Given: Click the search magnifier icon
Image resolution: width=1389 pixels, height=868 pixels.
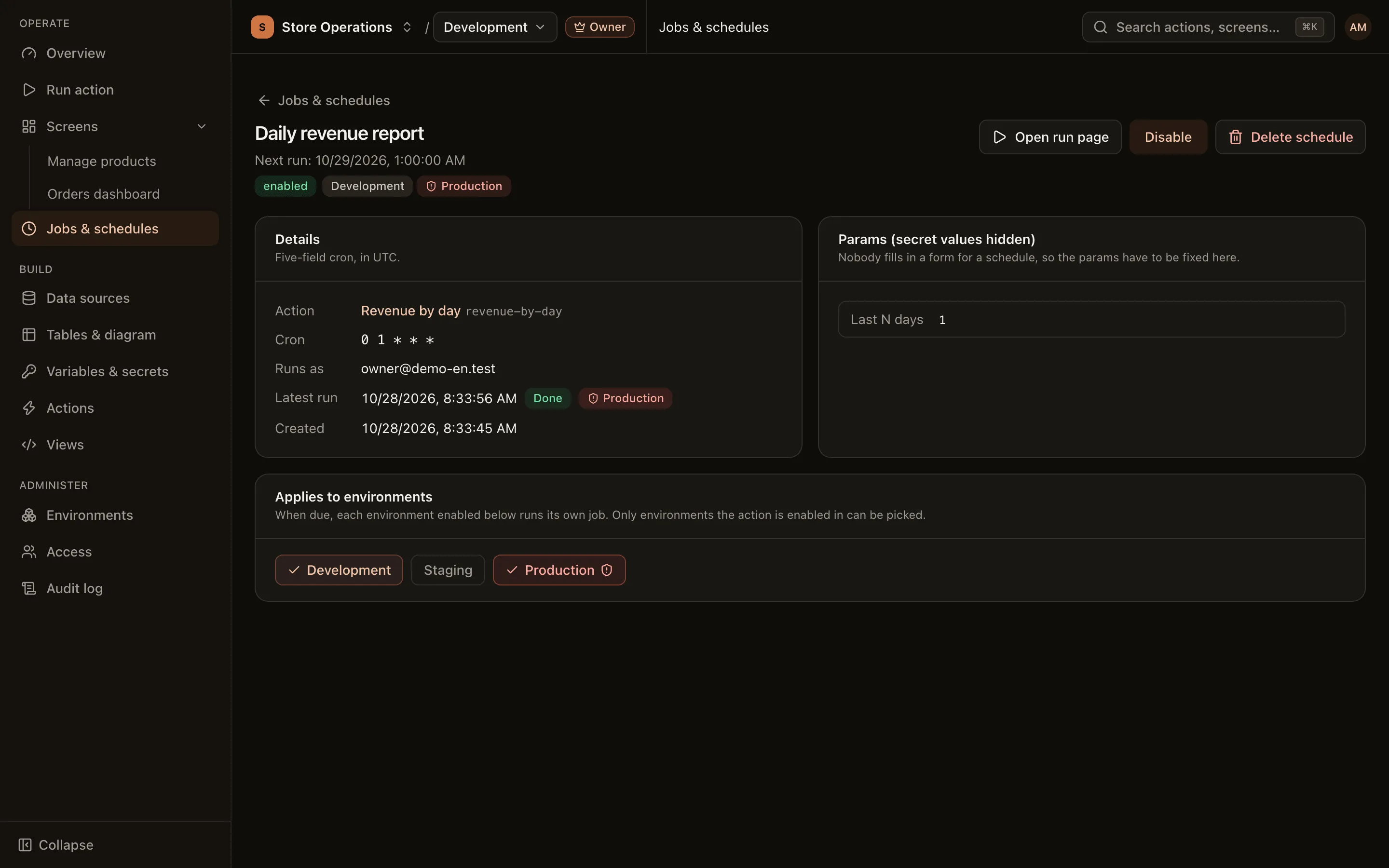Looking at the screenshot, I should click(1100, 27).
